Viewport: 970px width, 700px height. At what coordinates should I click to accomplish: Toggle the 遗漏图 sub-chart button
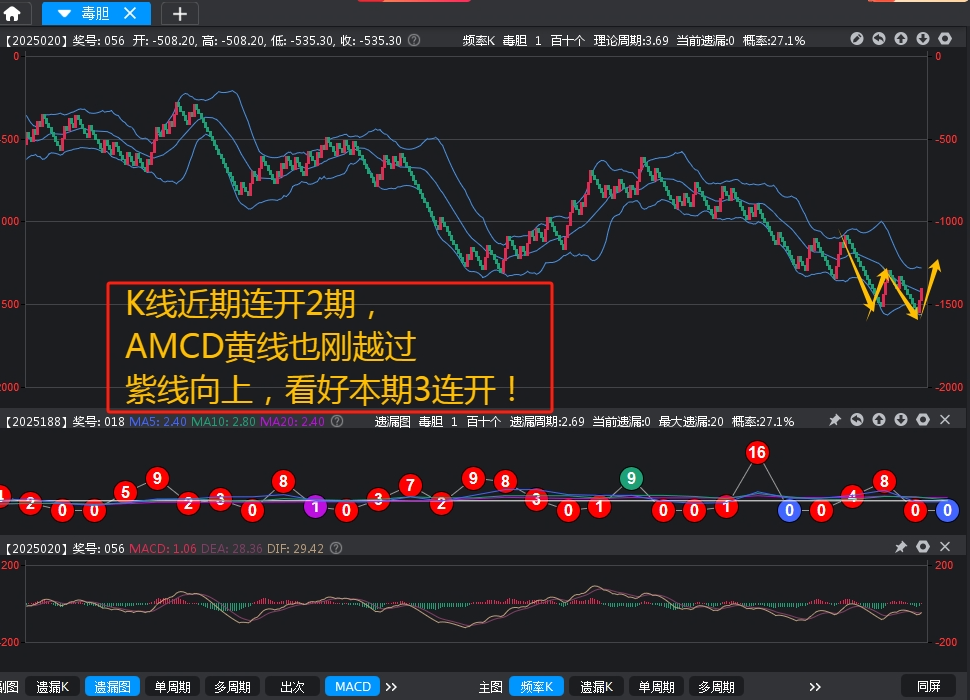tap(113, 687)
